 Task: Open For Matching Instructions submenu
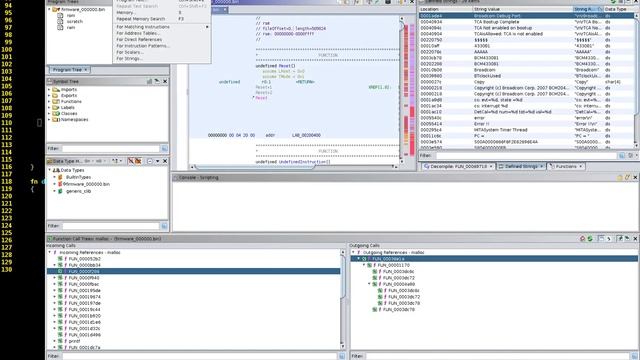click(x=161, y=27)
